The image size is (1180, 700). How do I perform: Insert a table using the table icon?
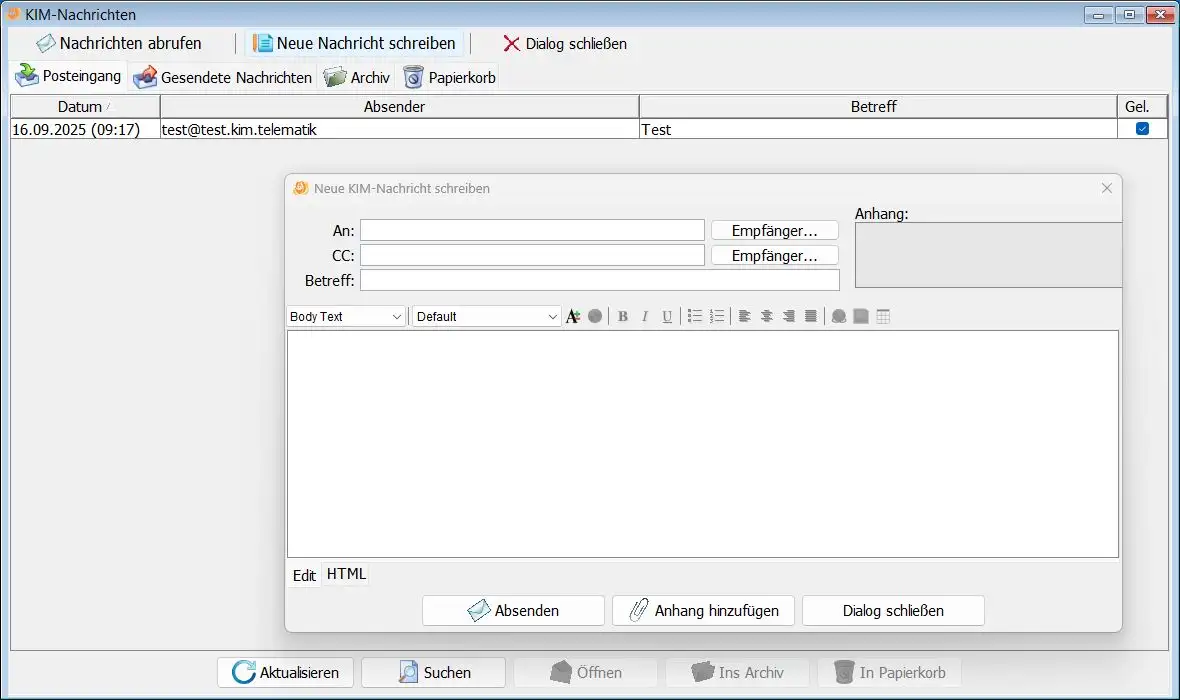883,317
